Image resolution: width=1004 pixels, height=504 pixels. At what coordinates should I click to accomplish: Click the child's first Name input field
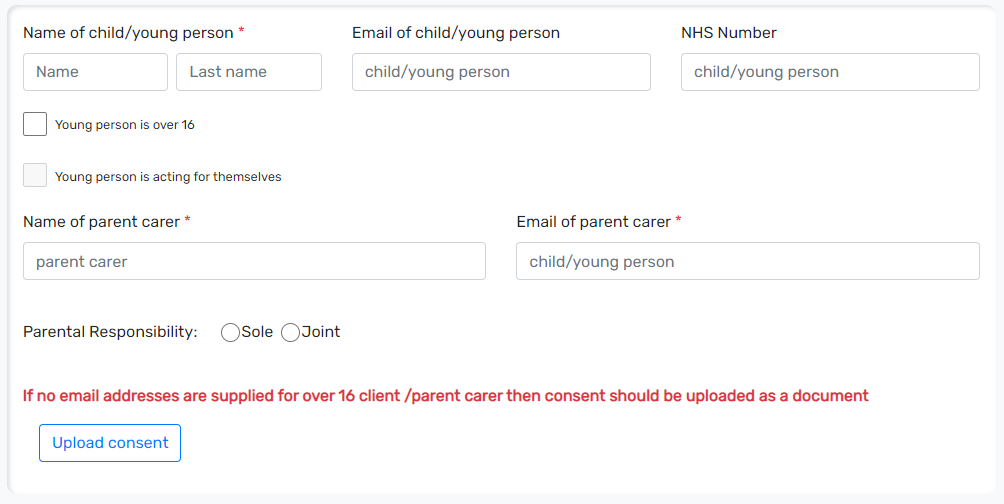[95, 72]
